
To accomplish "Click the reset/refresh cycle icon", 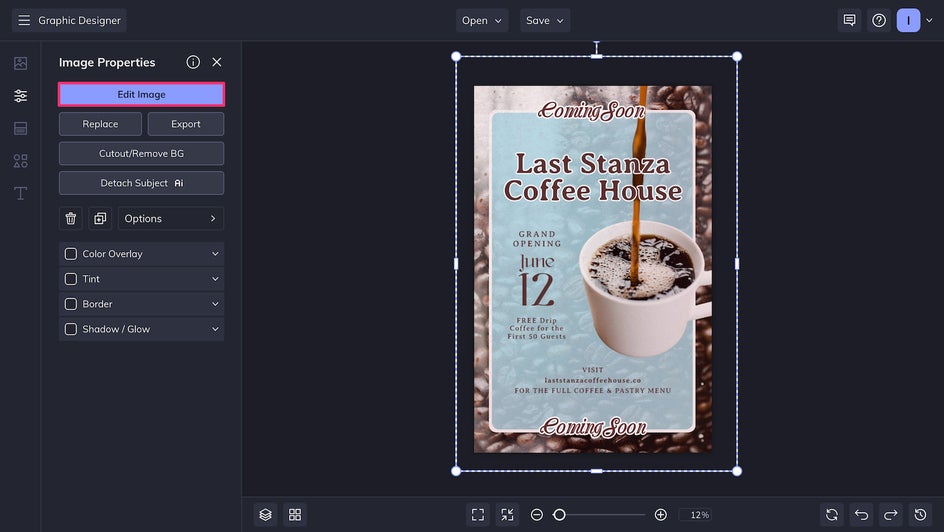I will coord(832,515).
